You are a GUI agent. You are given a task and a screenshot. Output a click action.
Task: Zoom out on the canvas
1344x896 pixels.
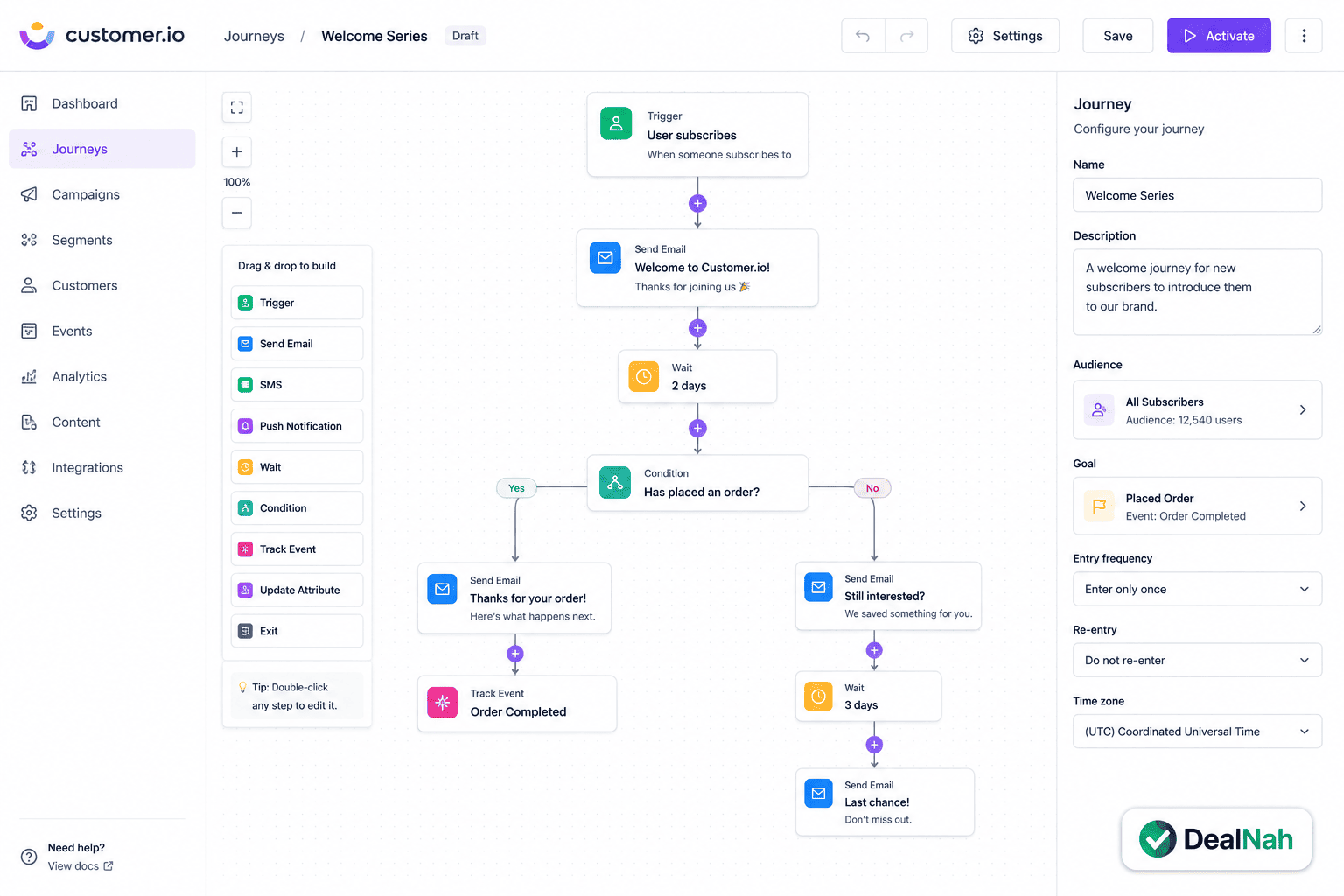pos(236,213)
